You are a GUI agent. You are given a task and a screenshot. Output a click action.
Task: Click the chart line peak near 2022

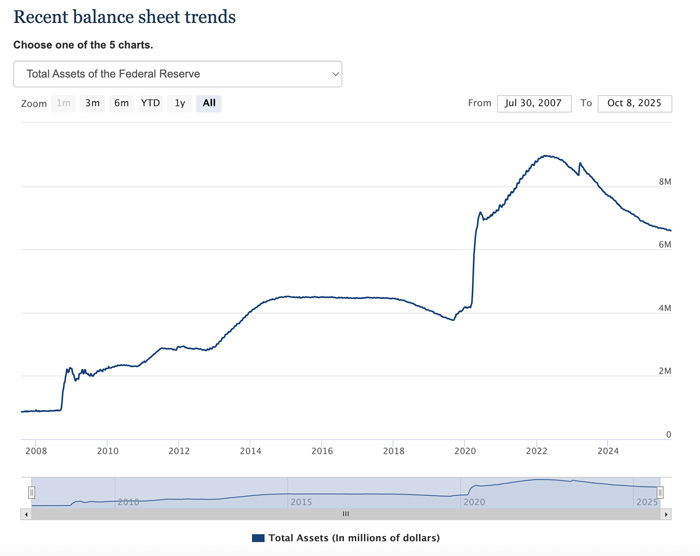tap(544, 156)
